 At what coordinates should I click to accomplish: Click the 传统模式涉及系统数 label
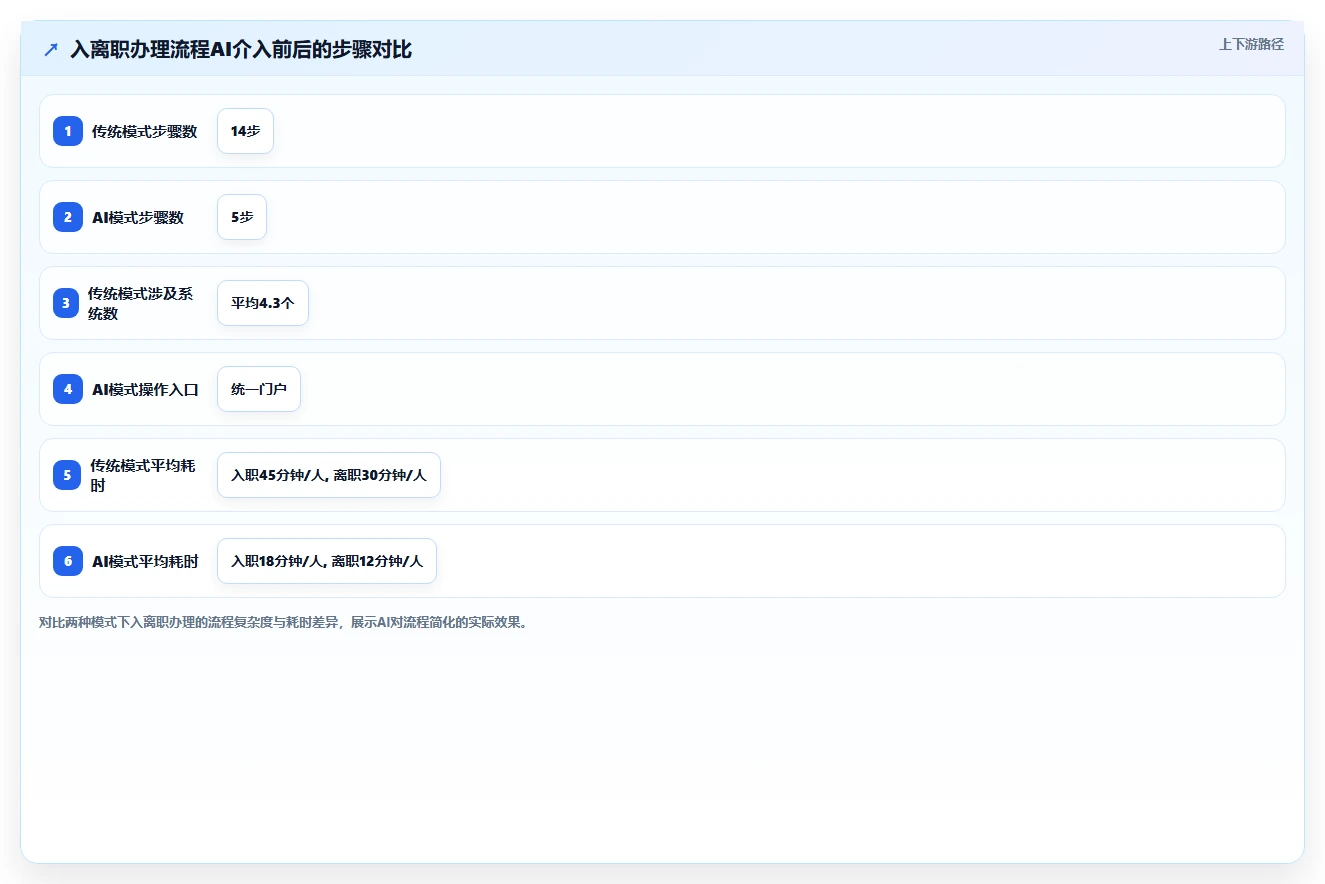[x=141, y=303]
